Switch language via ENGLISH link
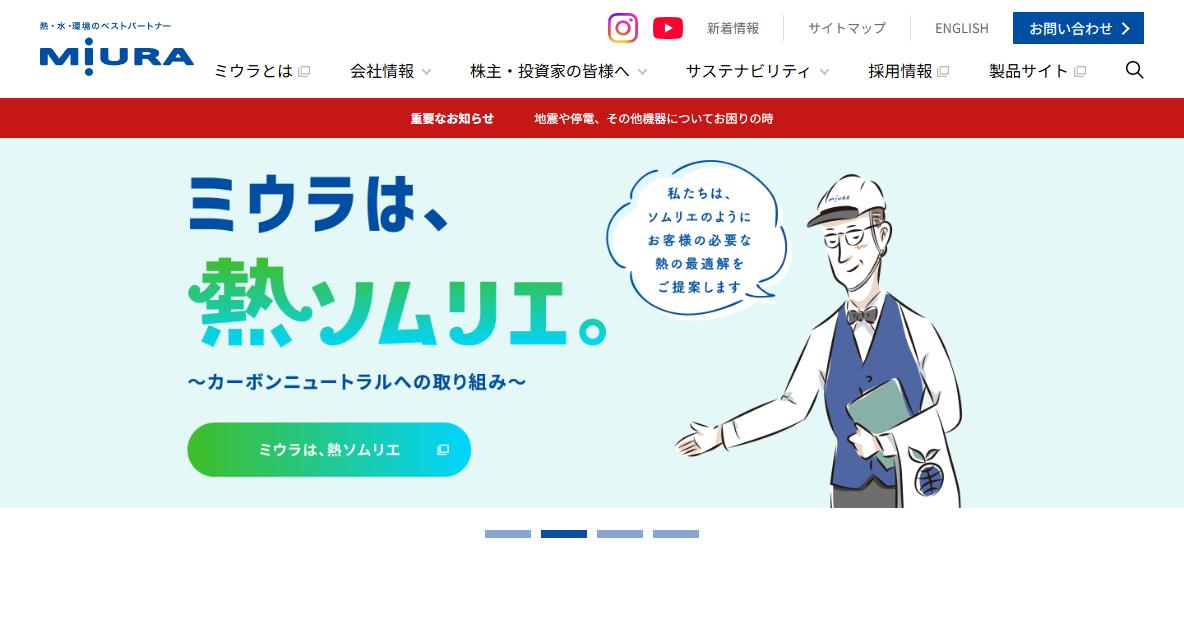 [961, 28]
